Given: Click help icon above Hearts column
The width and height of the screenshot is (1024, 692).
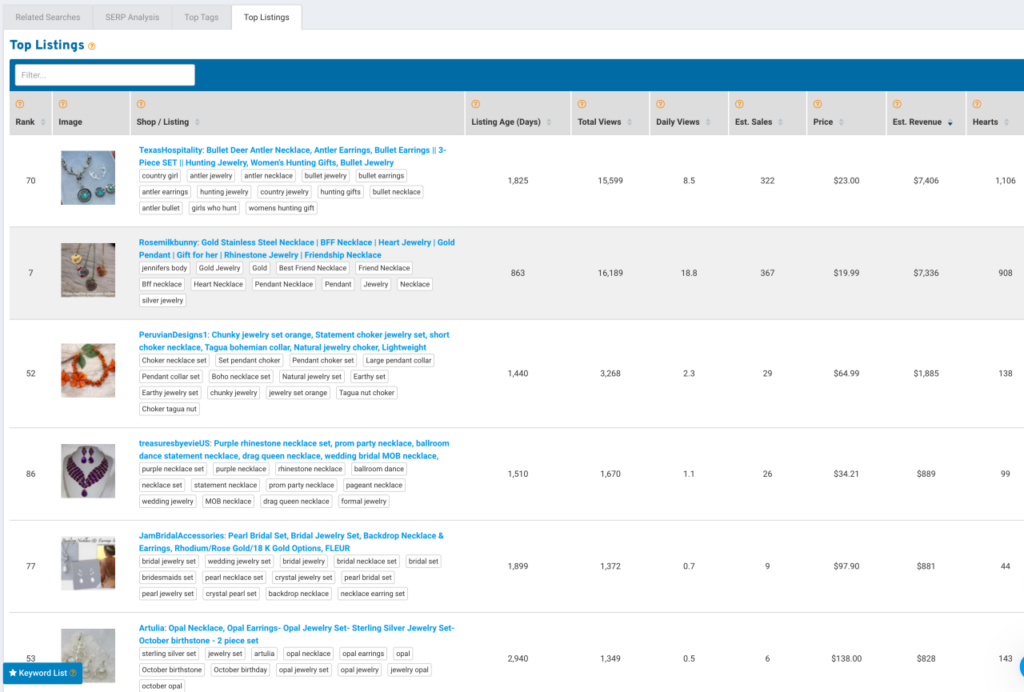Looking at the screenshot, I should click(977, 105).
